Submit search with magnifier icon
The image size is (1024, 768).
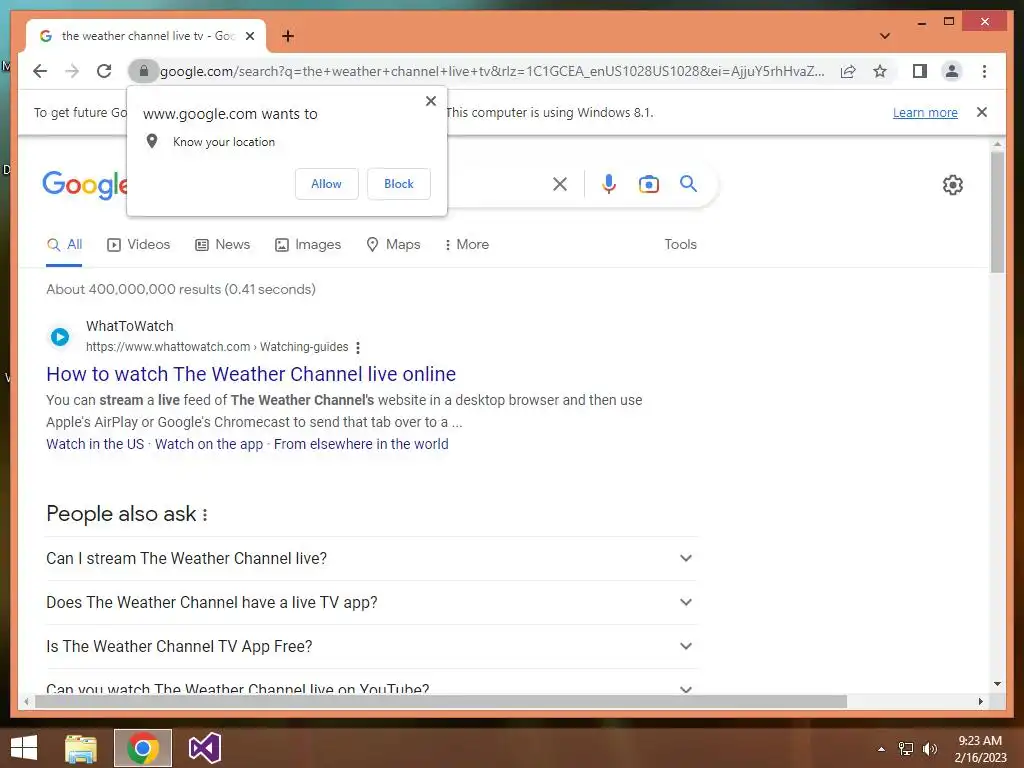click(688, 184)
